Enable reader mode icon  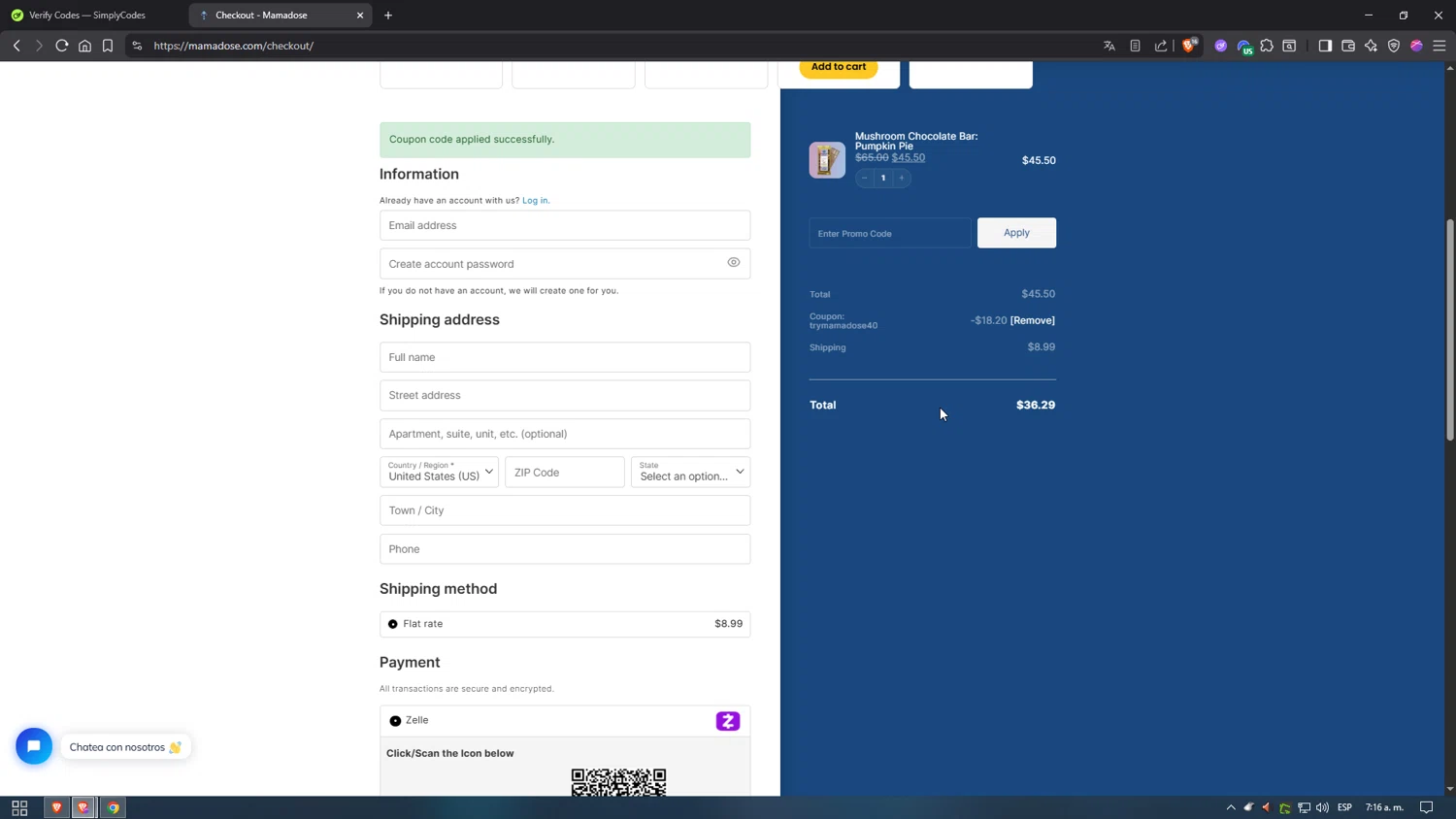pos(1135,46)
